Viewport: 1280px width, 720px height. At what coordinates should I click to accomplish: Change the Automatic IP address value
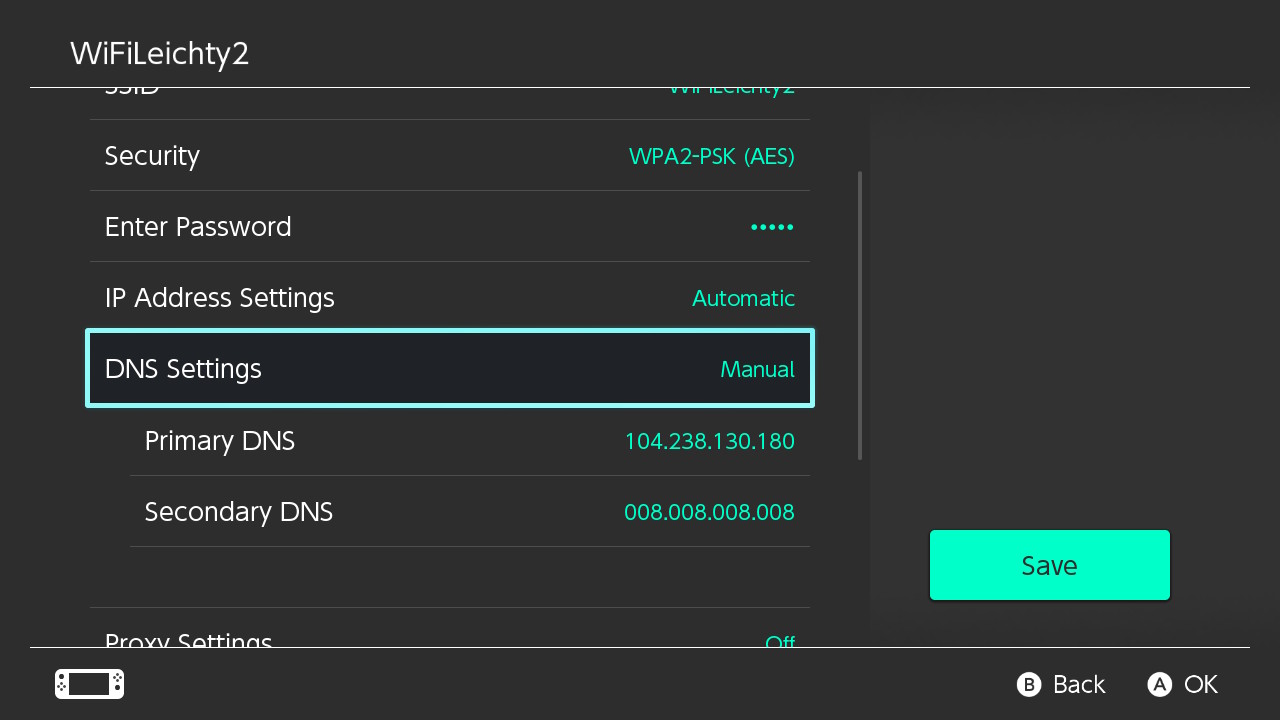(x=743, y=299)
